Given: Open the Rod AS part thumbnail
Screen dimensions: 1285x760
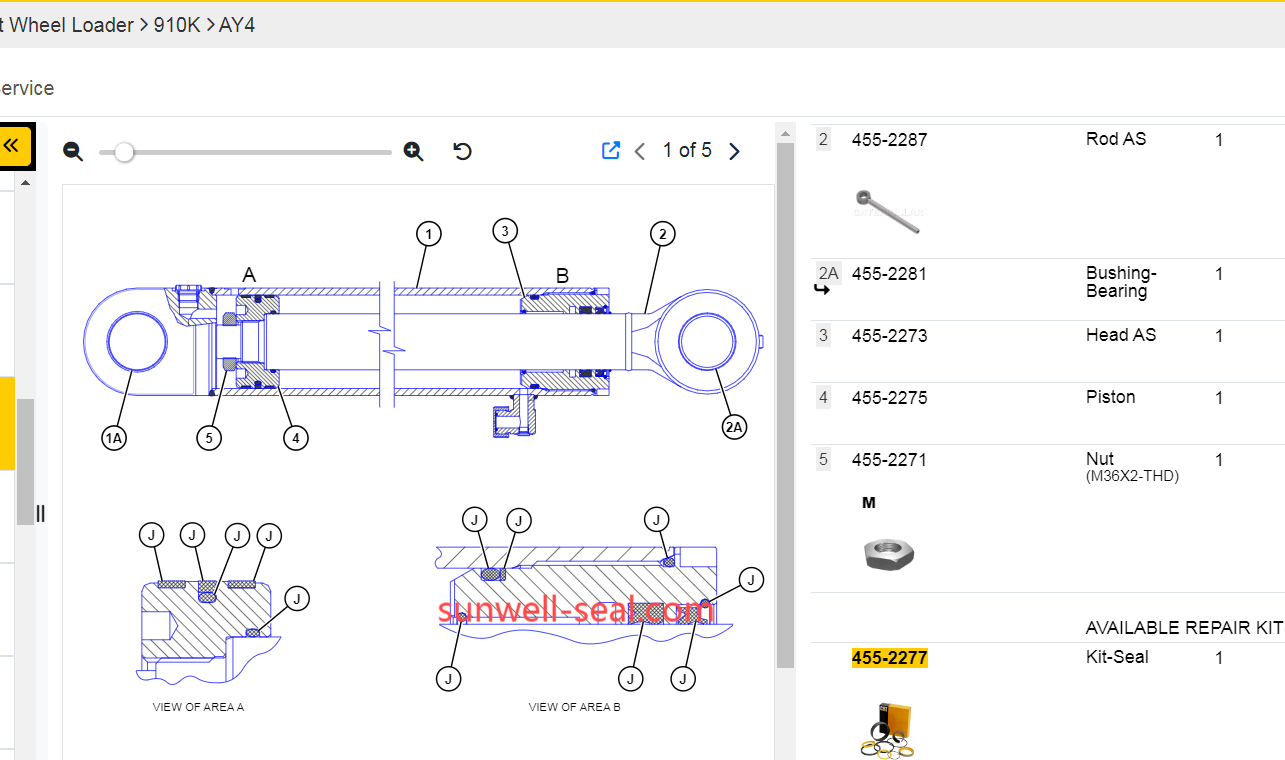Looking at the screenshot, I should click(x=887, y=211).
